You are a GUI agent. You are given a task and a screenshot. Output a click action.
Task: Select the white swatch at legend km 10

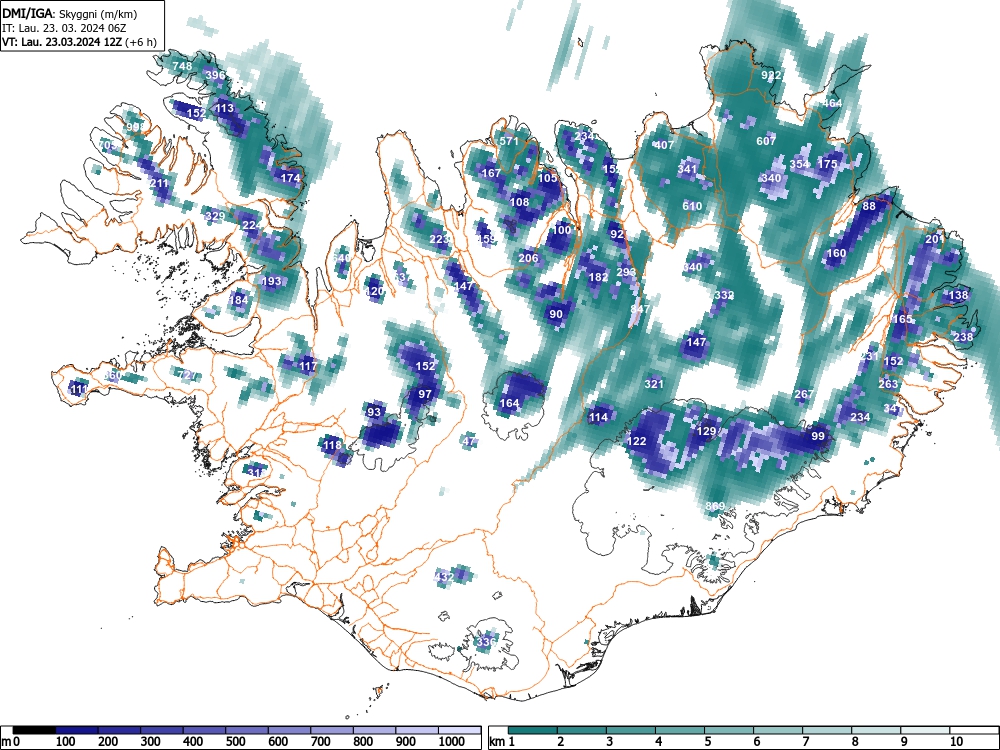tap(974, 730)
